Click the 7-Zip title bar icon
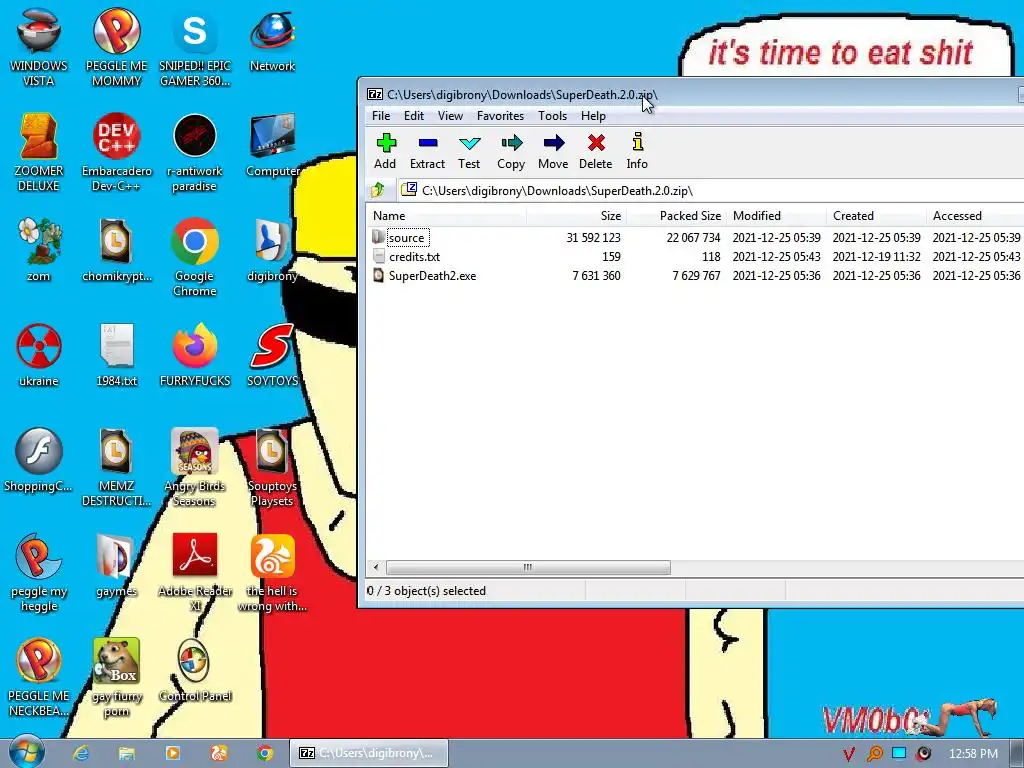The height and width of the screenshot is (768, 1024). coord(375,95)
